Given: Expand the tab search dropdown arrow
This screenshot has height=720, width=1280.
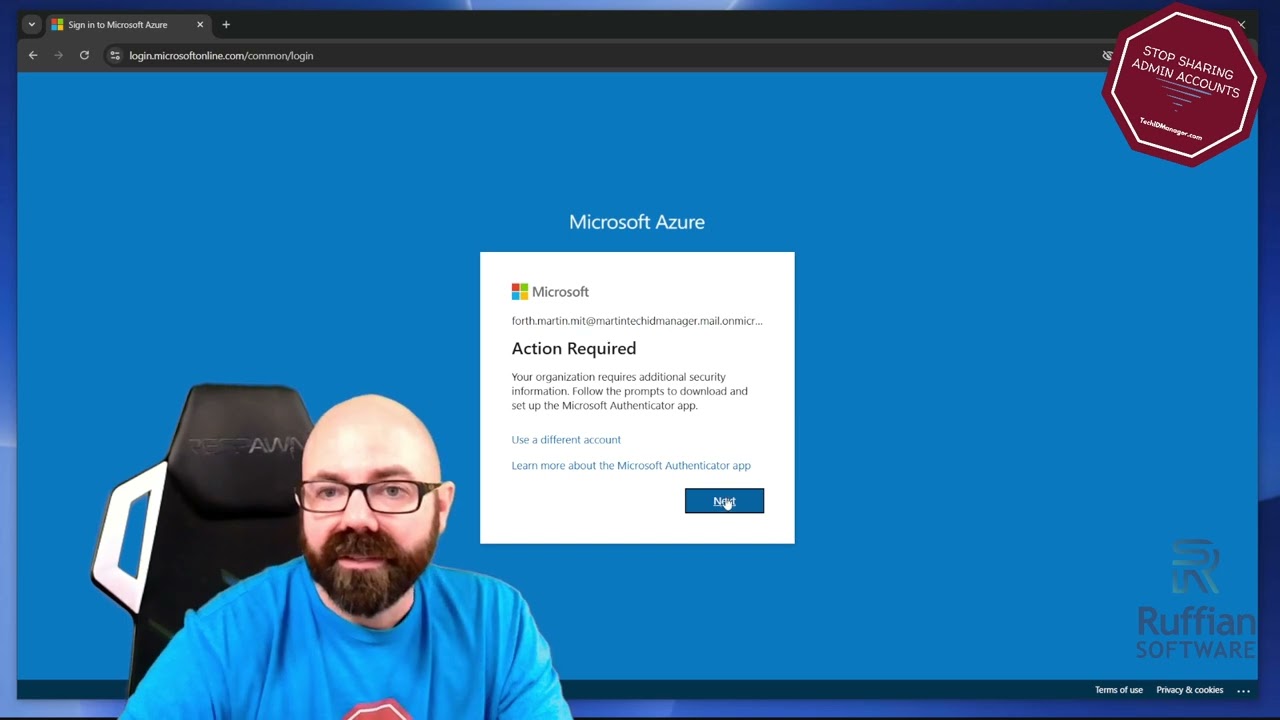Looking at the screenshot, I should click(x=31, y=24).
